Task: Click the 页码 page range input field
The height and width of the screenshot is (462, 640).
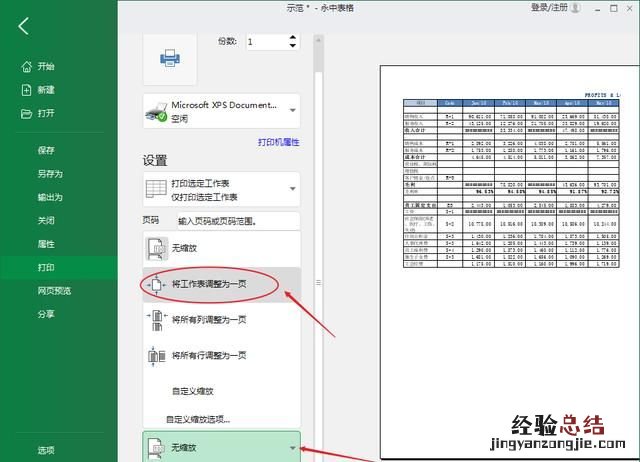Action: point(238,221)
